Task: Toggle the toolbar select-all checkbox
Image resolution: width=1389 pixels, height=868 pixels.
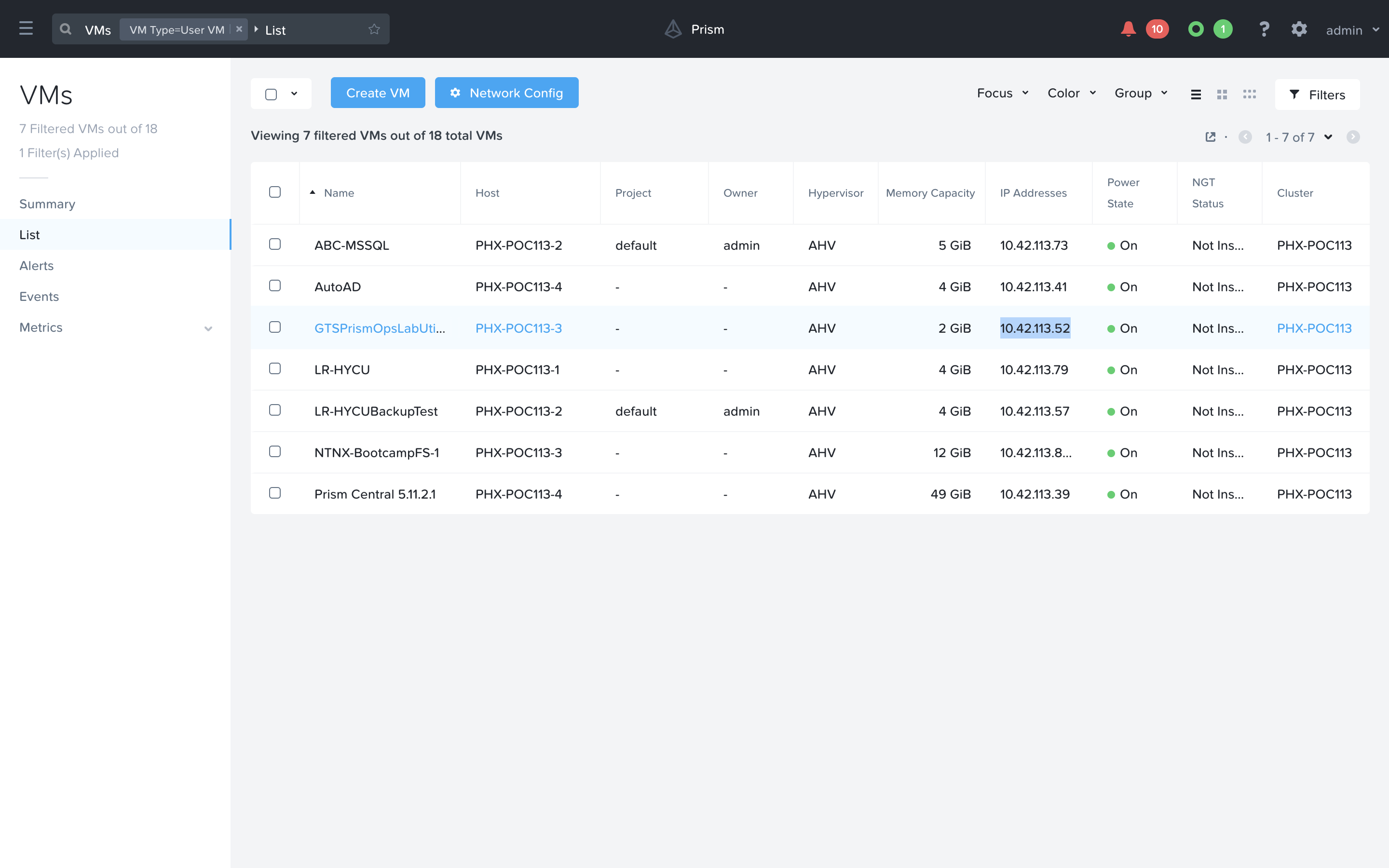Action: 271,94
